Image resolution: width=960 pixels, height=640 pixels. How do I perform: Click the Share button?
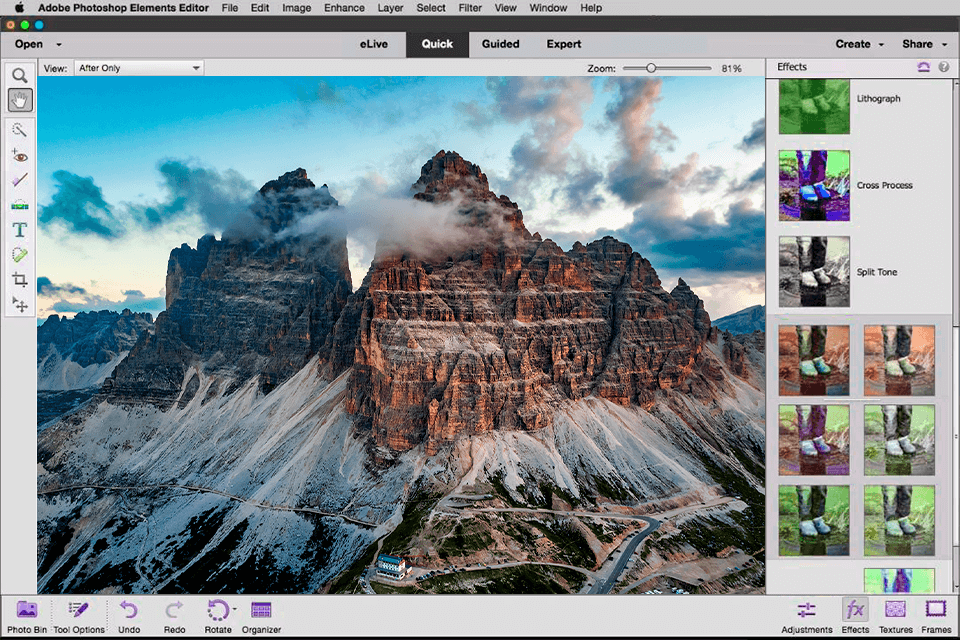click(917, 44)
